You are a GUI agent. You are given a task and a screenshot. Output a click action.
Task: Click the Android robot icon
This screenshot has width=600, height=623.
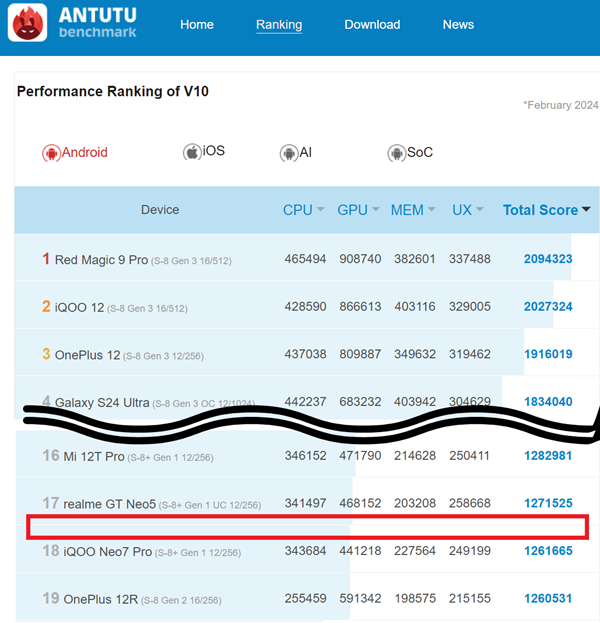coord(51,153)
